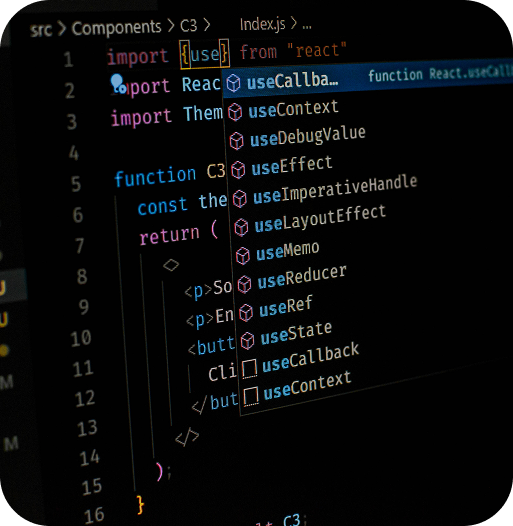This screenshot has width=513, height=526.
Task: Open src breadcrumb segment
Action: click(x=41, y=30)
